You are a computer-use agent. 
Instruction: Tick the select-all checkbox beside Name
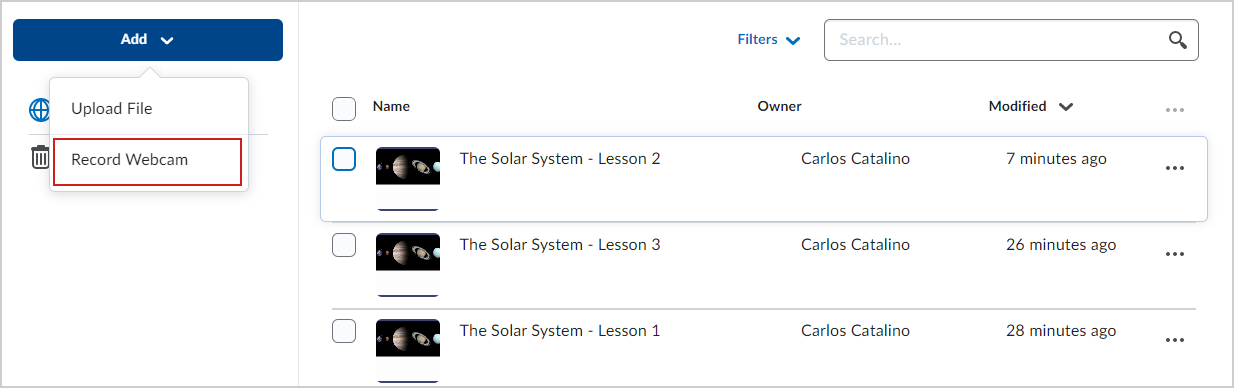(x=344, y=108)
